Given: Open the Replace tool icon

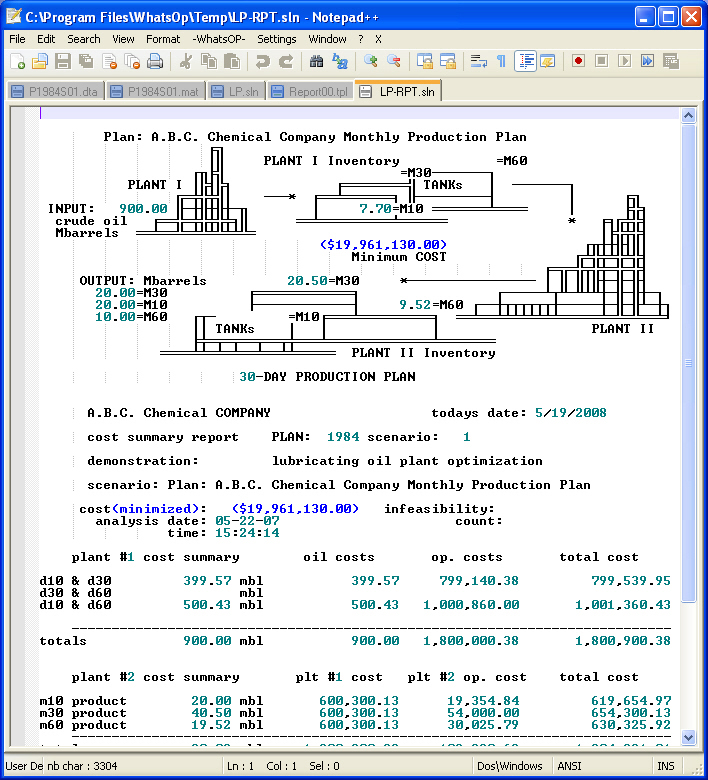Looking at the screenshot, I should pyautogui.click(x=339, y=62).
